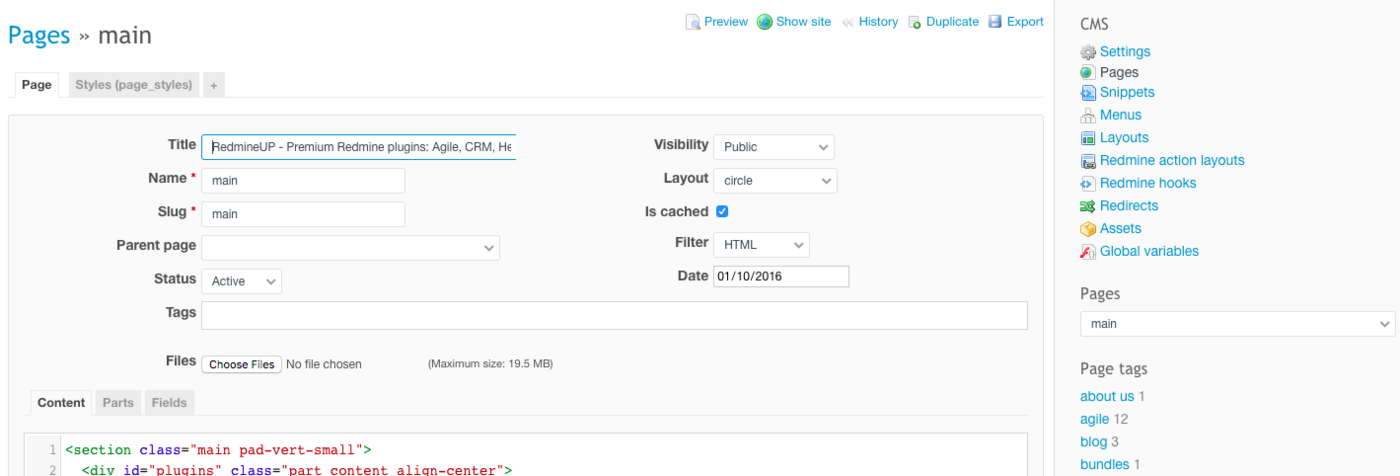Click the Menus icon in sidebar
The width and height of the screenshot is (1400, 476).
(1088, 115)
